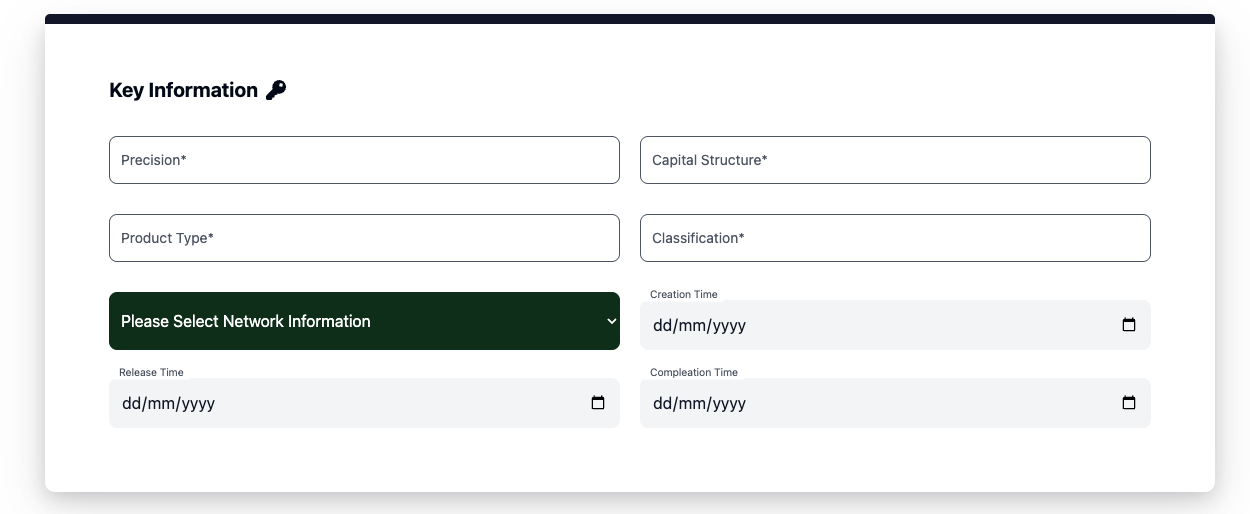The image size is (1250, 514).
Task: Click the Compleation Time field label
Action: (x=694, y=372)
